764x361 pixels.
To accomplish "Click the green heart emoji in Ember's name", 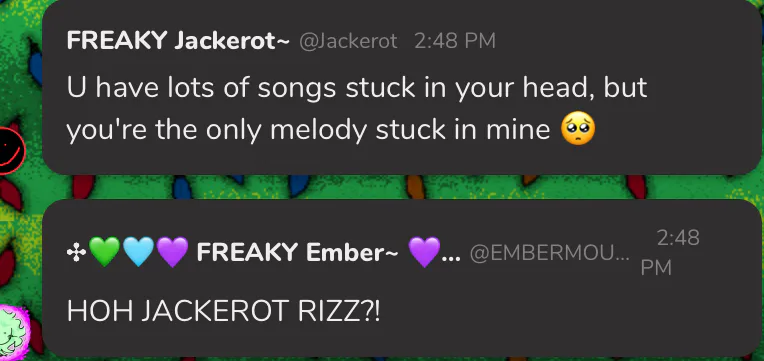I will (104, 252).
